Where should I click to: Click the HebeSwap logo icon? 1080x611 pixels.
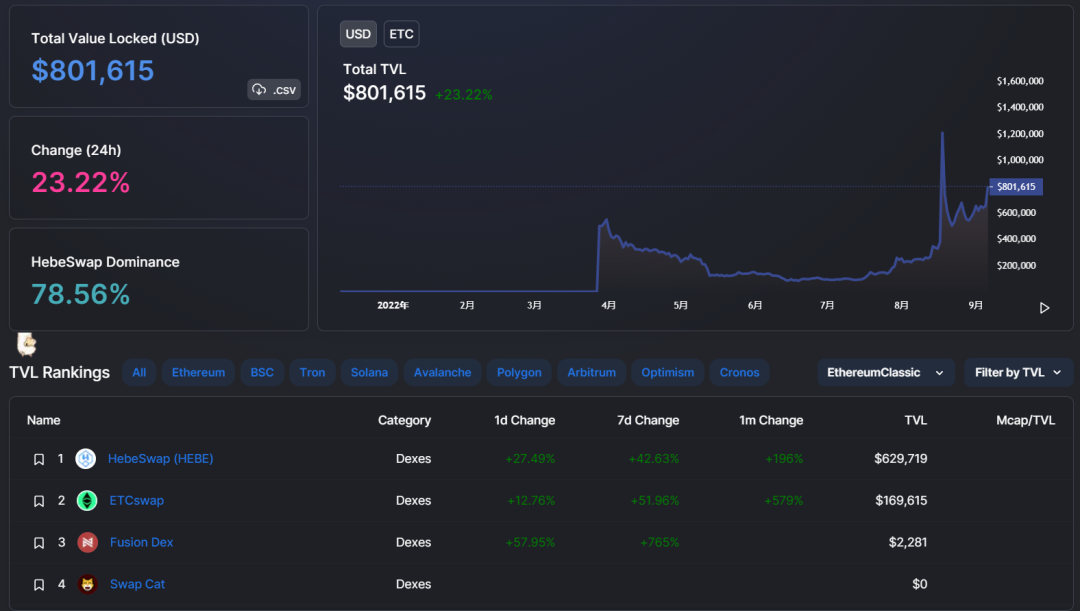(x=86, y=459)
